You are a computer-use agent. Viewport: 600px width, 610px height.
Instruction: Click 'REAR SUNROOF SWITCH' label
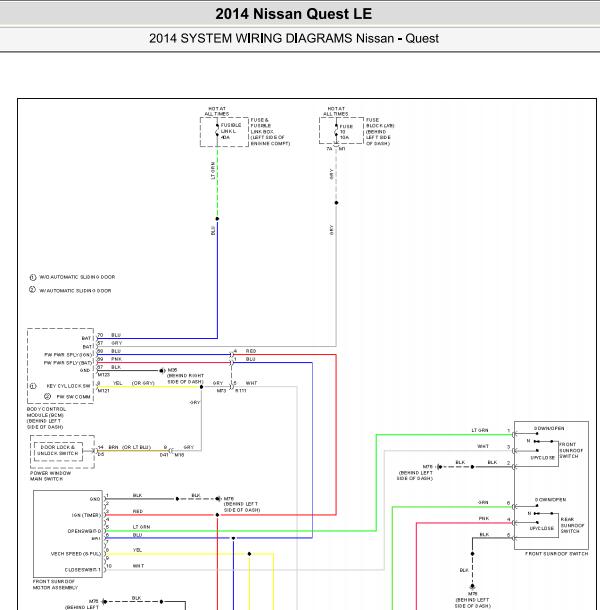[572, 525]
